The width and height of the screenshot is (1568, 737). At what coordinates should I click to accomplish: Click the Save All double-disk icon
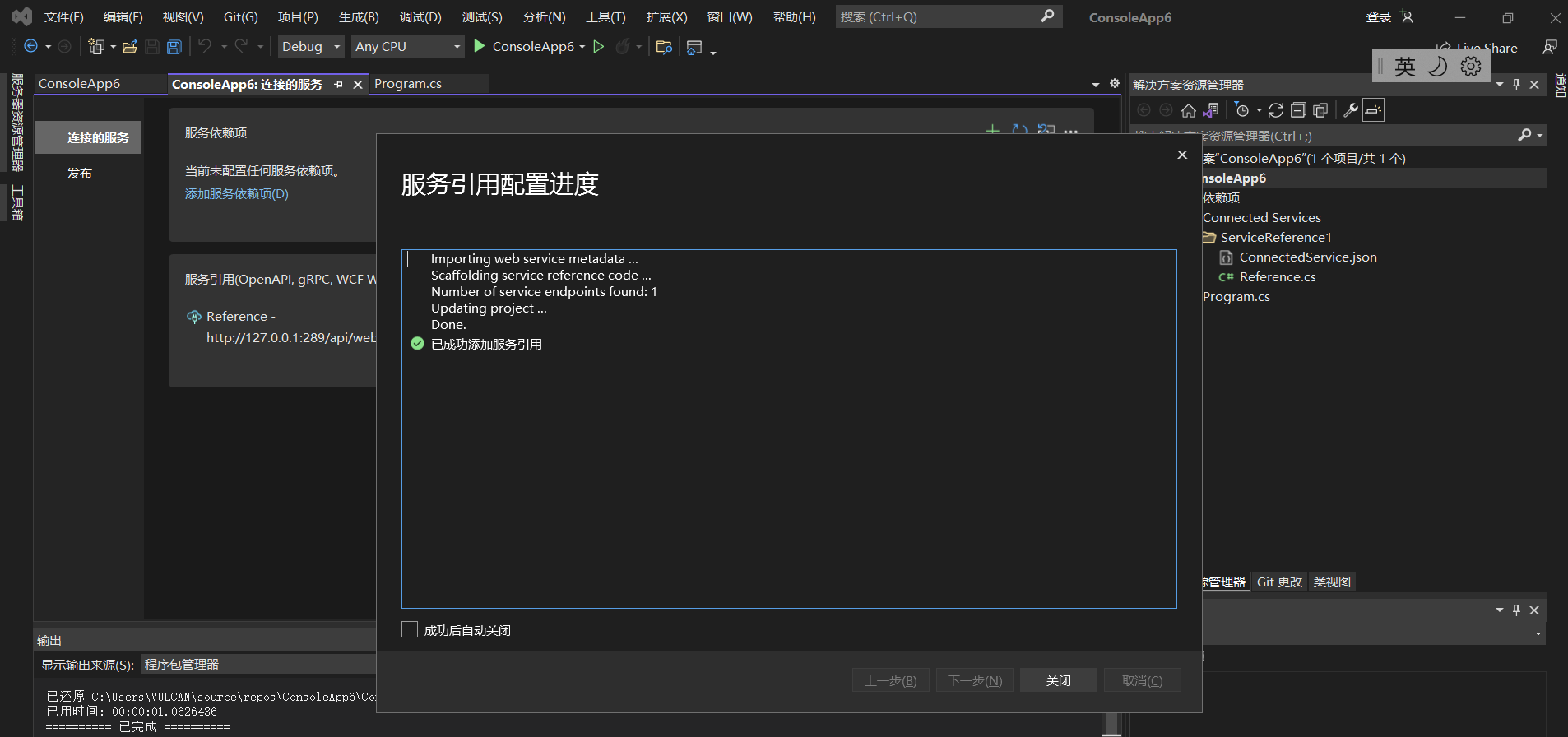pos(174,47)
